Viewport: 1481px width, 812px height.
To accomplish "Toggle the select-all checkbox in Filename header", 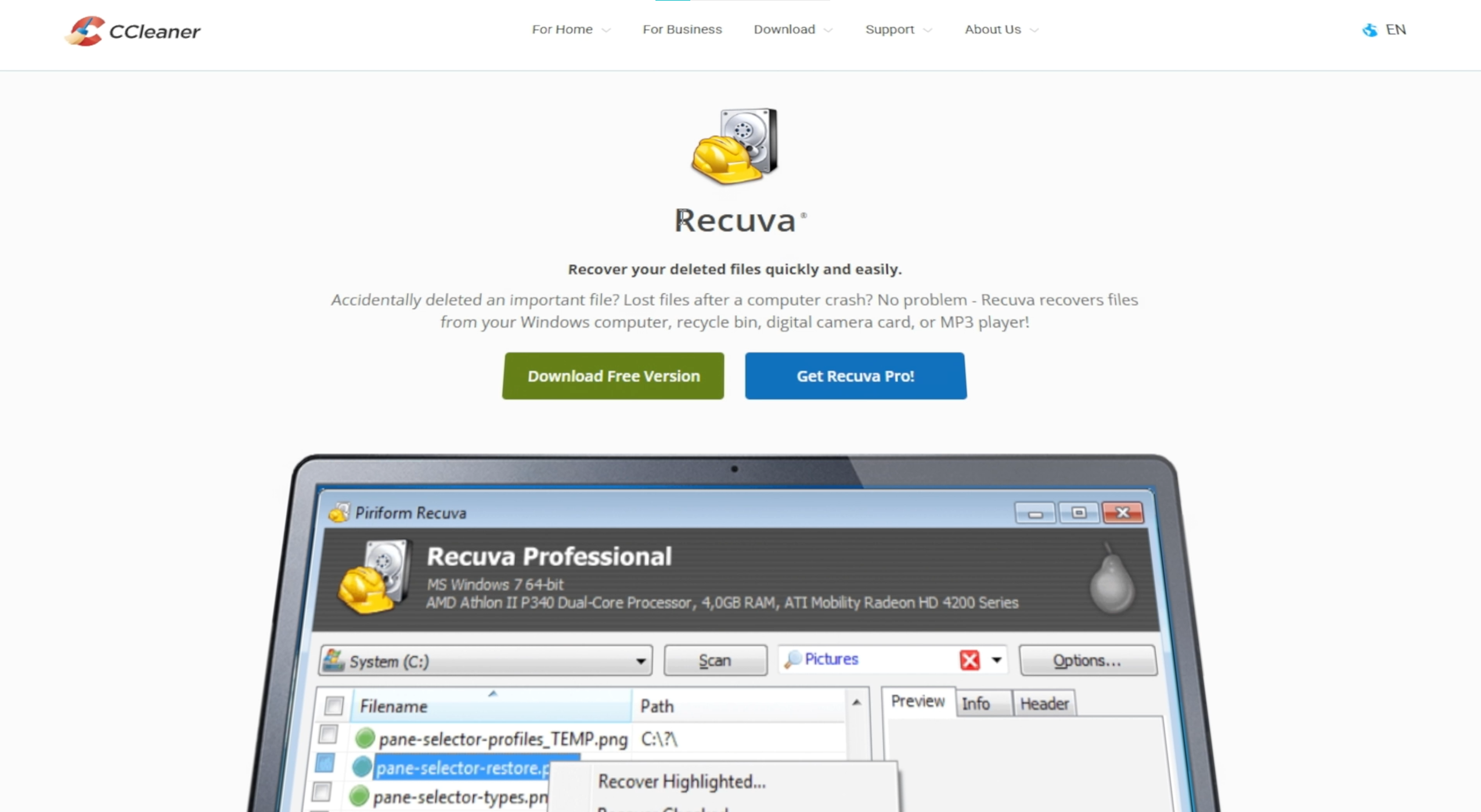I will tap(333, 706).
